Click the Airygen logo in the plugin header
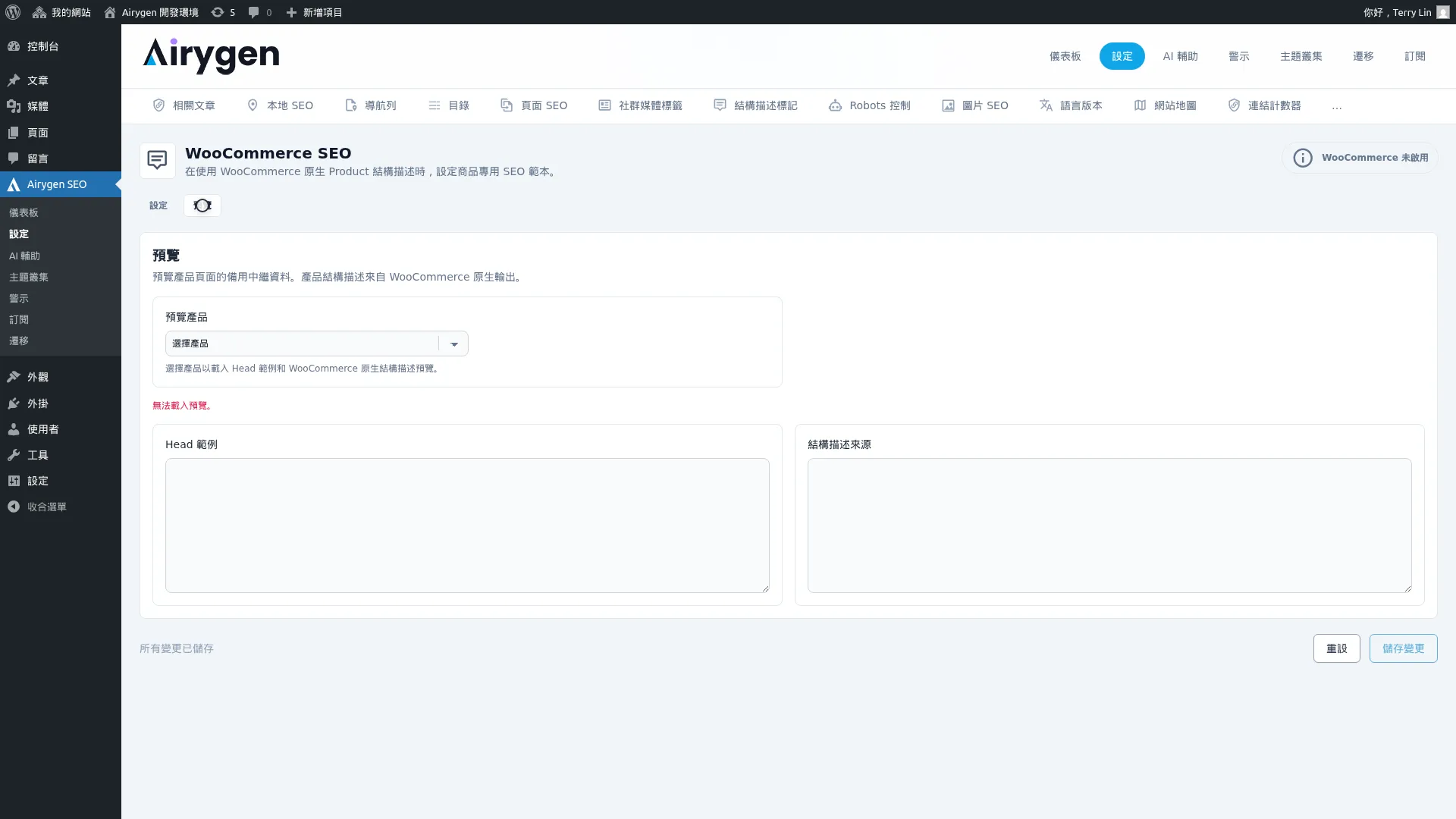The image size is (1456, 819). (x=211, y=56)
